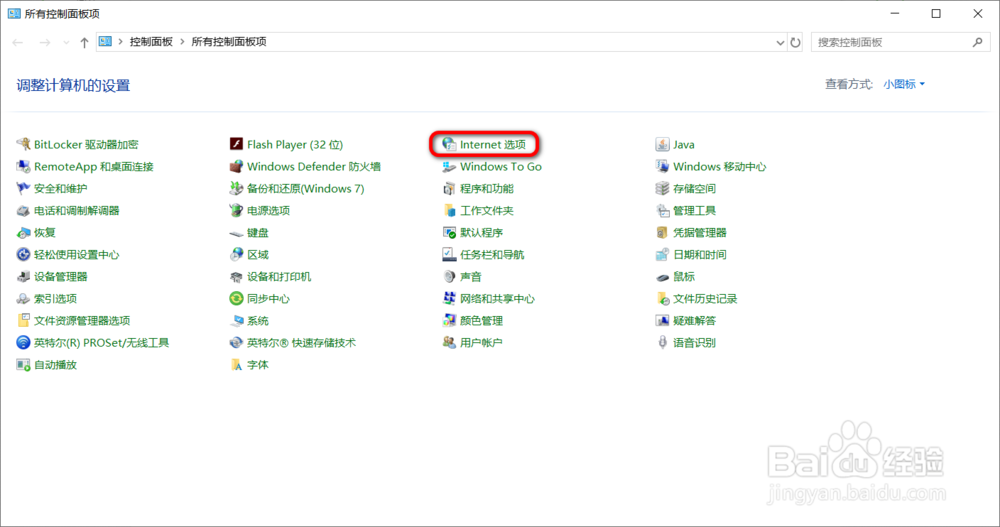Image resolution: width=1000 pixels, height=527 pixels.
Task: Open the 声音 speaker icon
Action: tap(450, 276)
